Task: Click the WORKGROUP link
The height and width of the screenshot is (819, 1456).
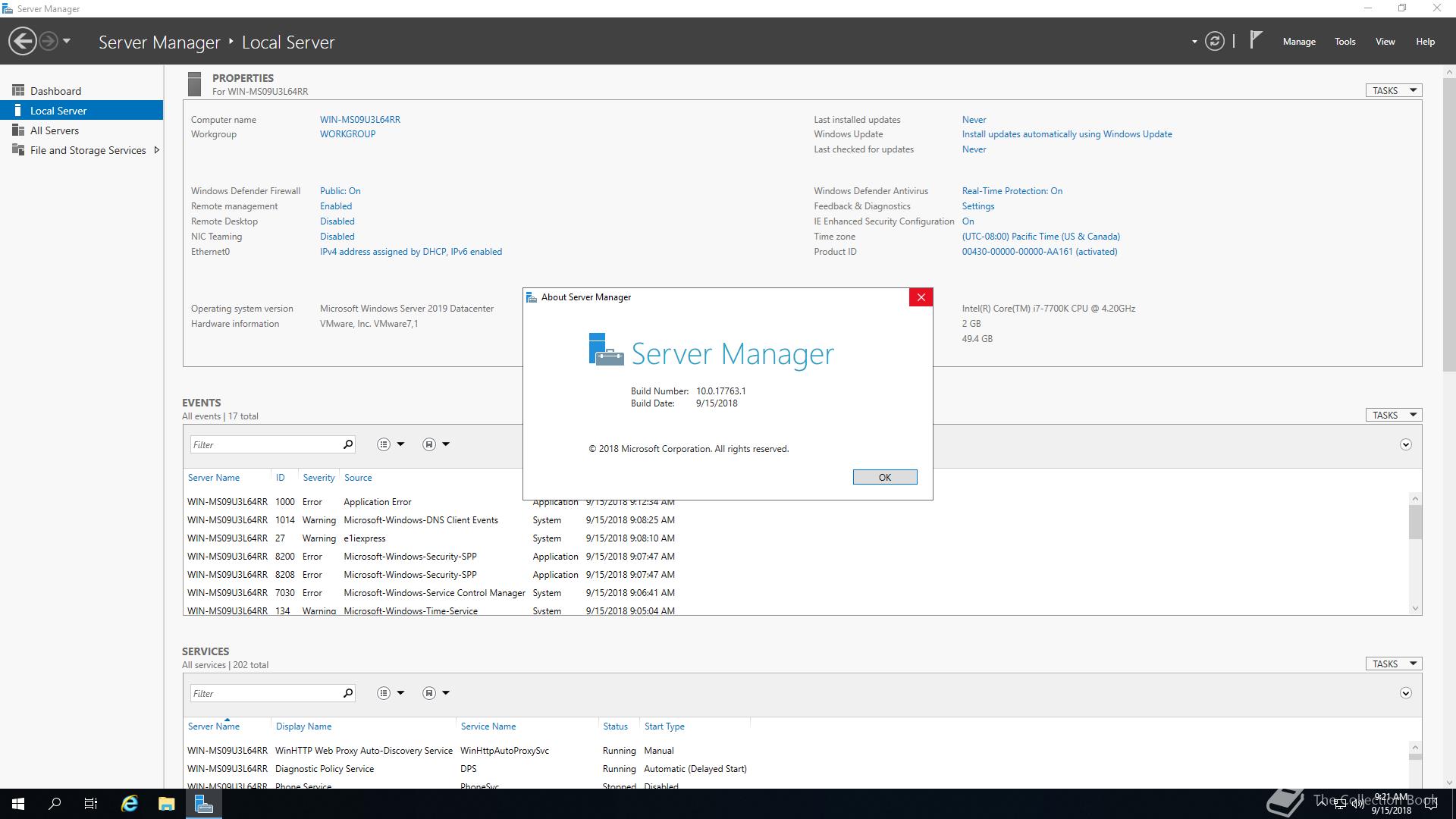Action: (x=347, y=134)
